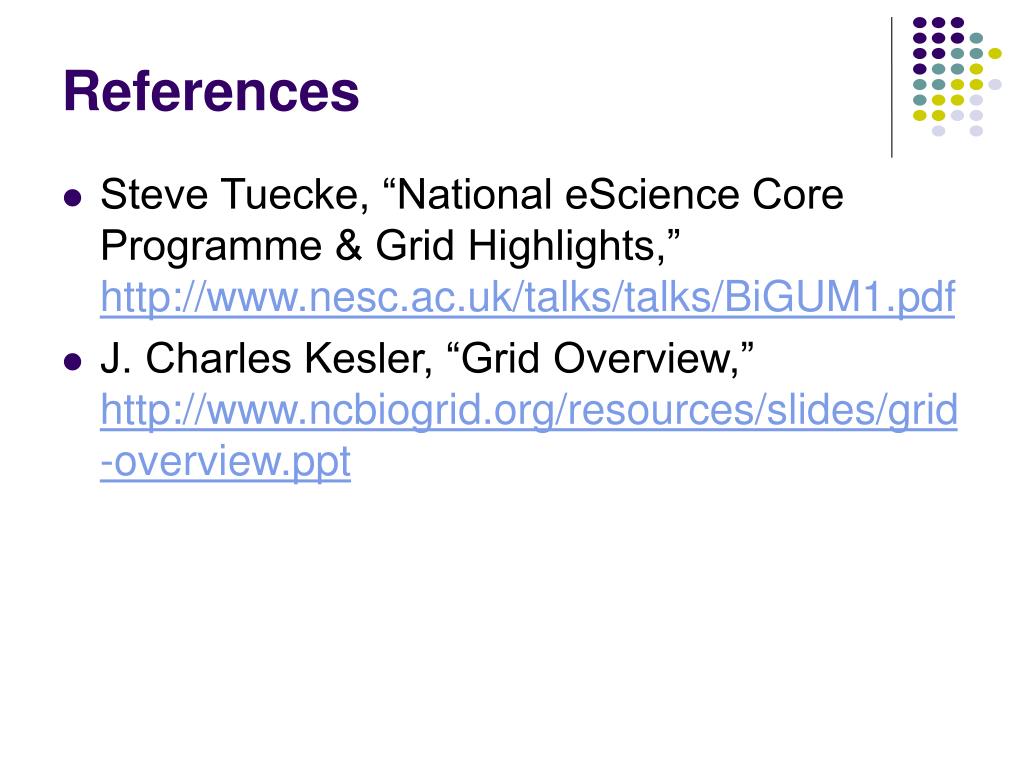Open the nesc.ac.uk BiGUM1.pdf link
The width and height of the screenshot is (1024, 768).
[528, 297]
